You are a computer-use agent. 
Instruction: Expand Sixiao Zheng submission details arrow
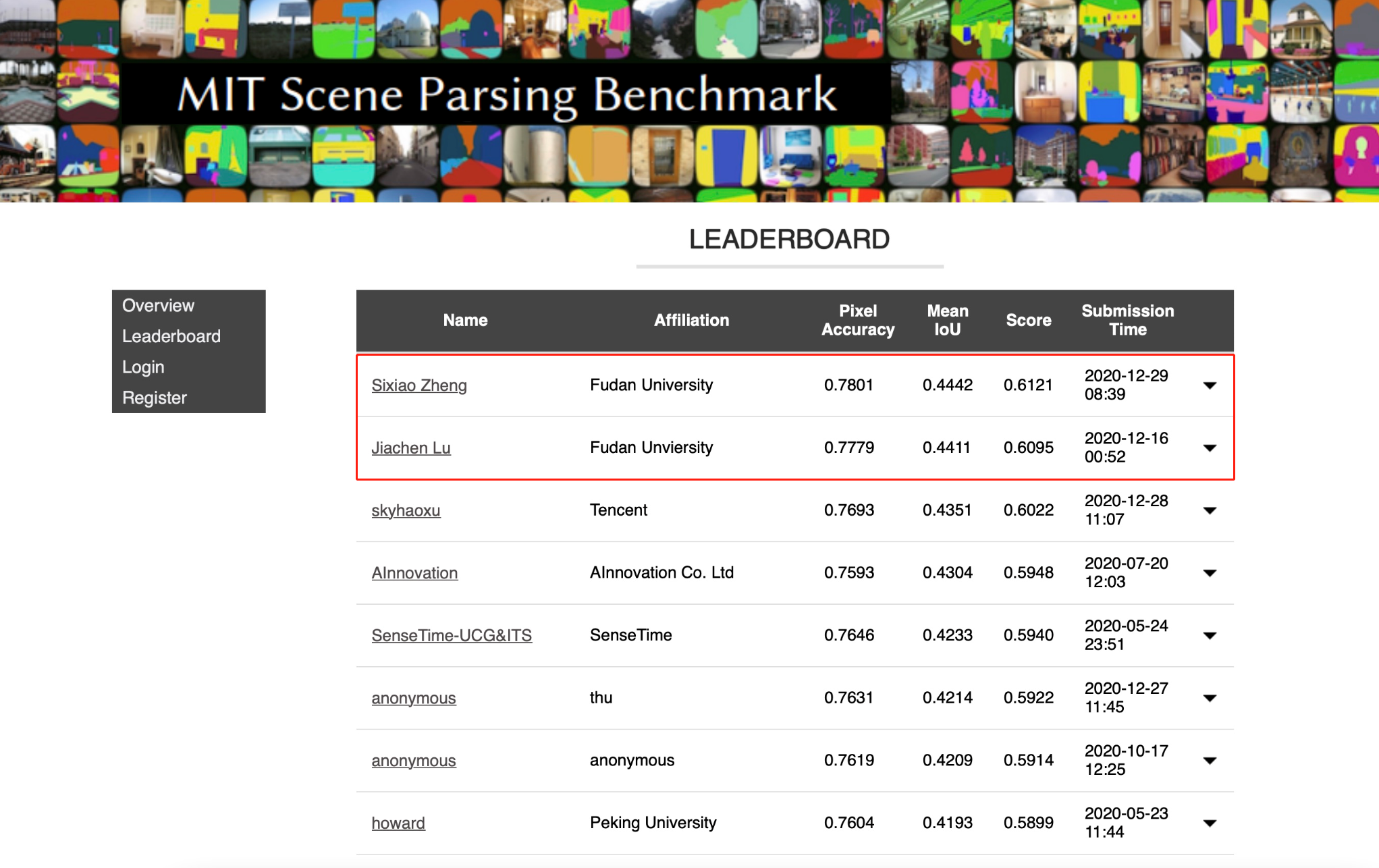(1210, 385)
